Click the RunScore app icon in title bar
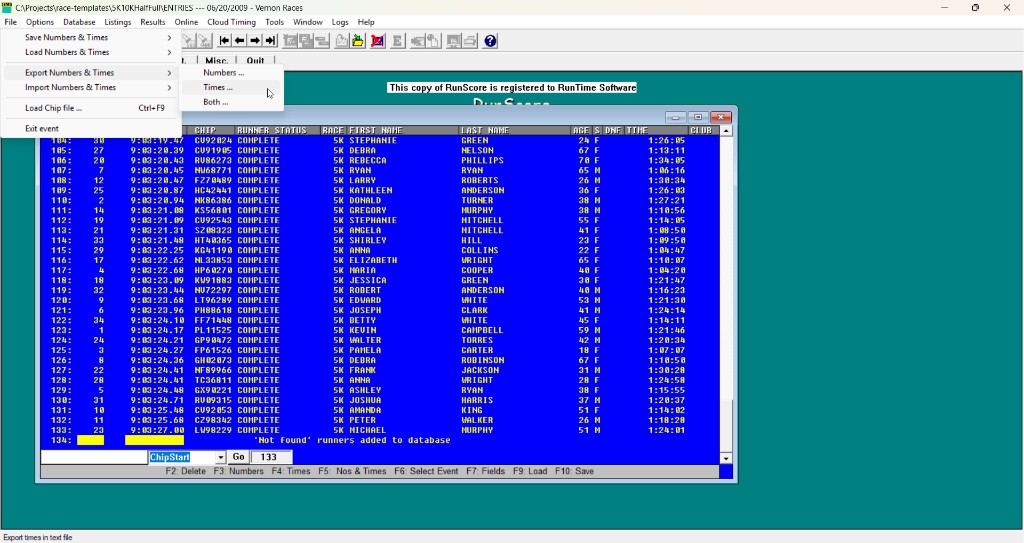 (x=7, y=7)
